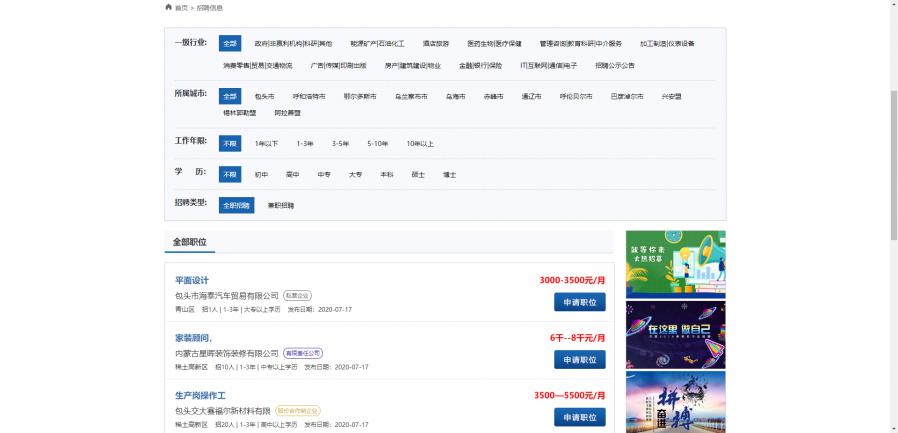Screen dimensions: 898x433
Task: Filter industry by 酒店旅游
Action: pos(435,44)
